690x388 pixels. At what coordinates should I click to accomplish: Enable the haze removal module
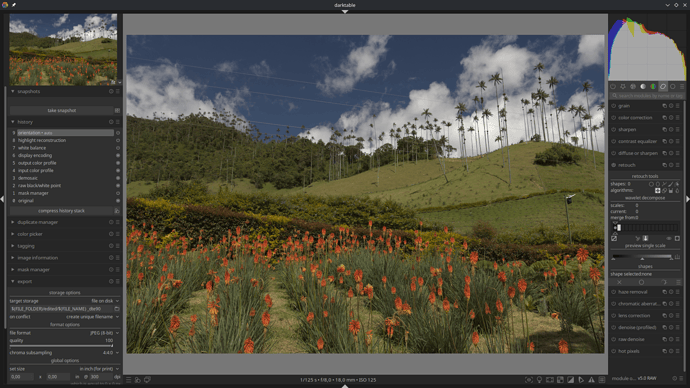tap(613, 292)
